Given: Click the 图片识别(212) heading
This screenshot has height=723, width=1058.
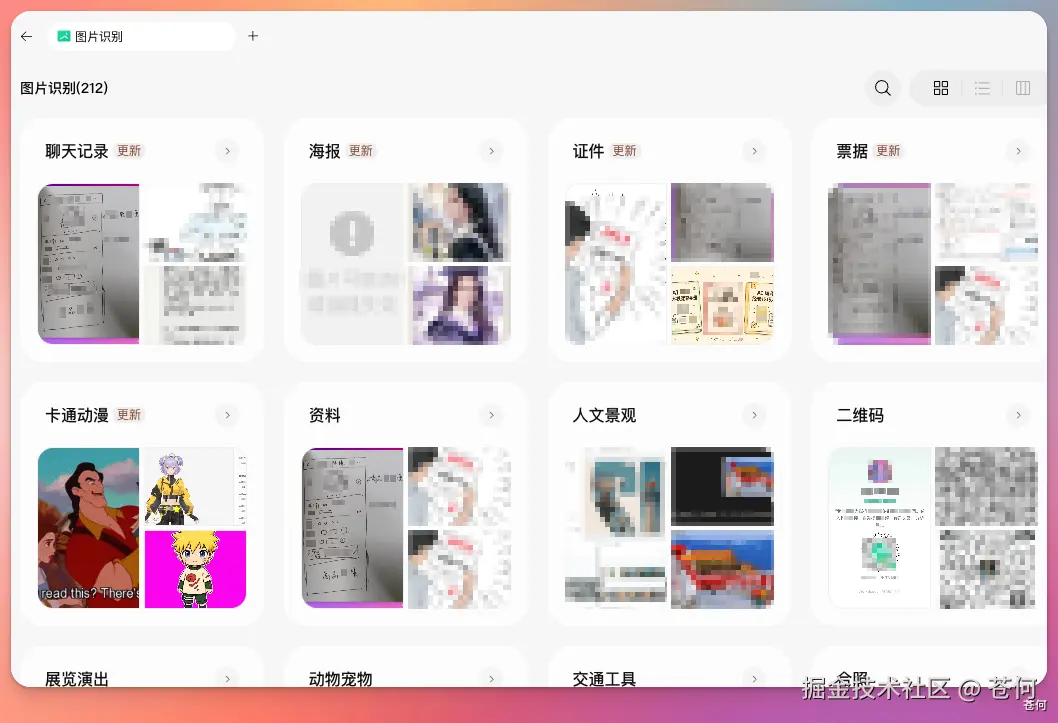Looking at the screenshot, I should point(64,88).
